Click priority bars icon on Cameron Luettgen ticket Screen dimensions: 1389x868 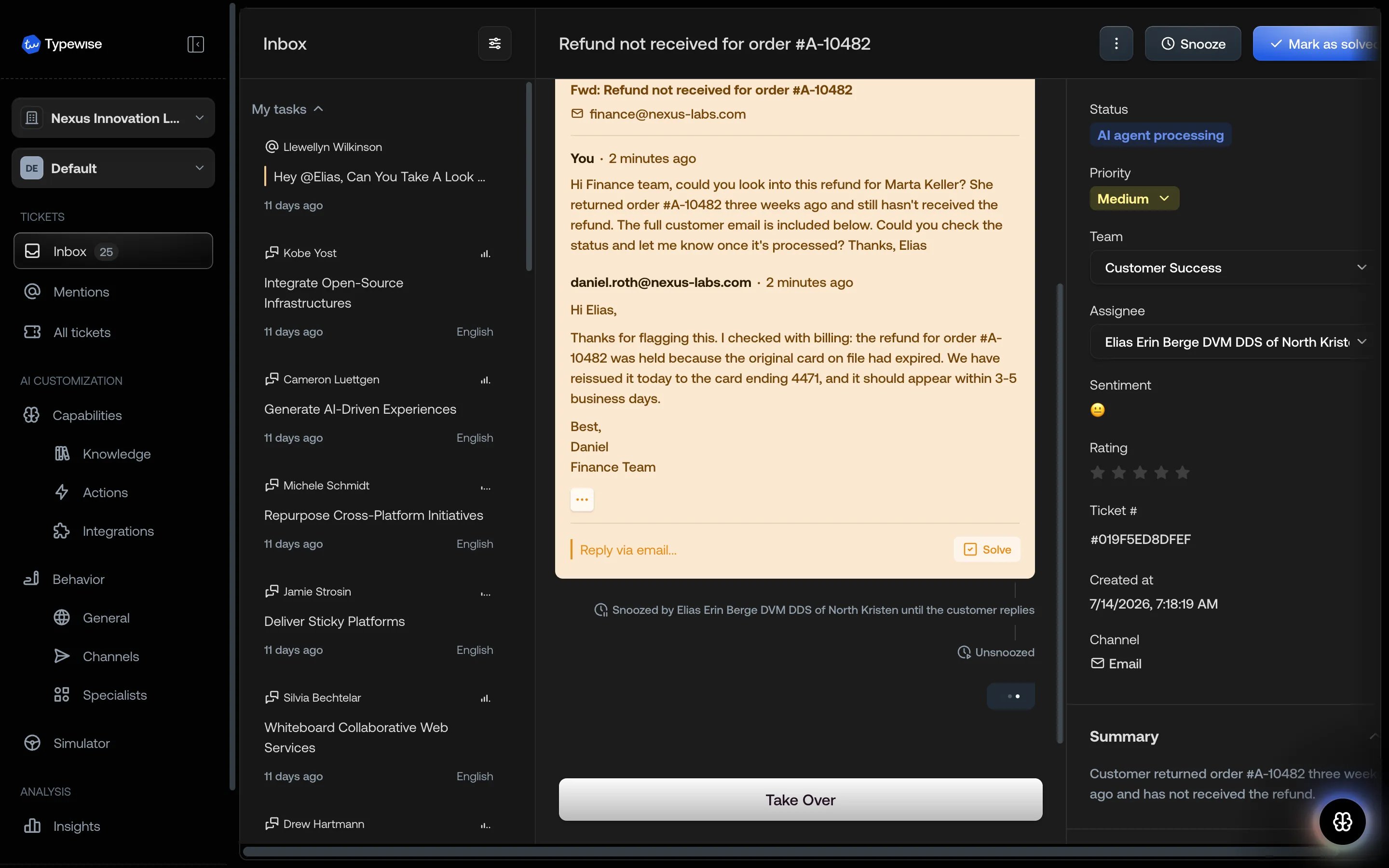pos(486,380)
